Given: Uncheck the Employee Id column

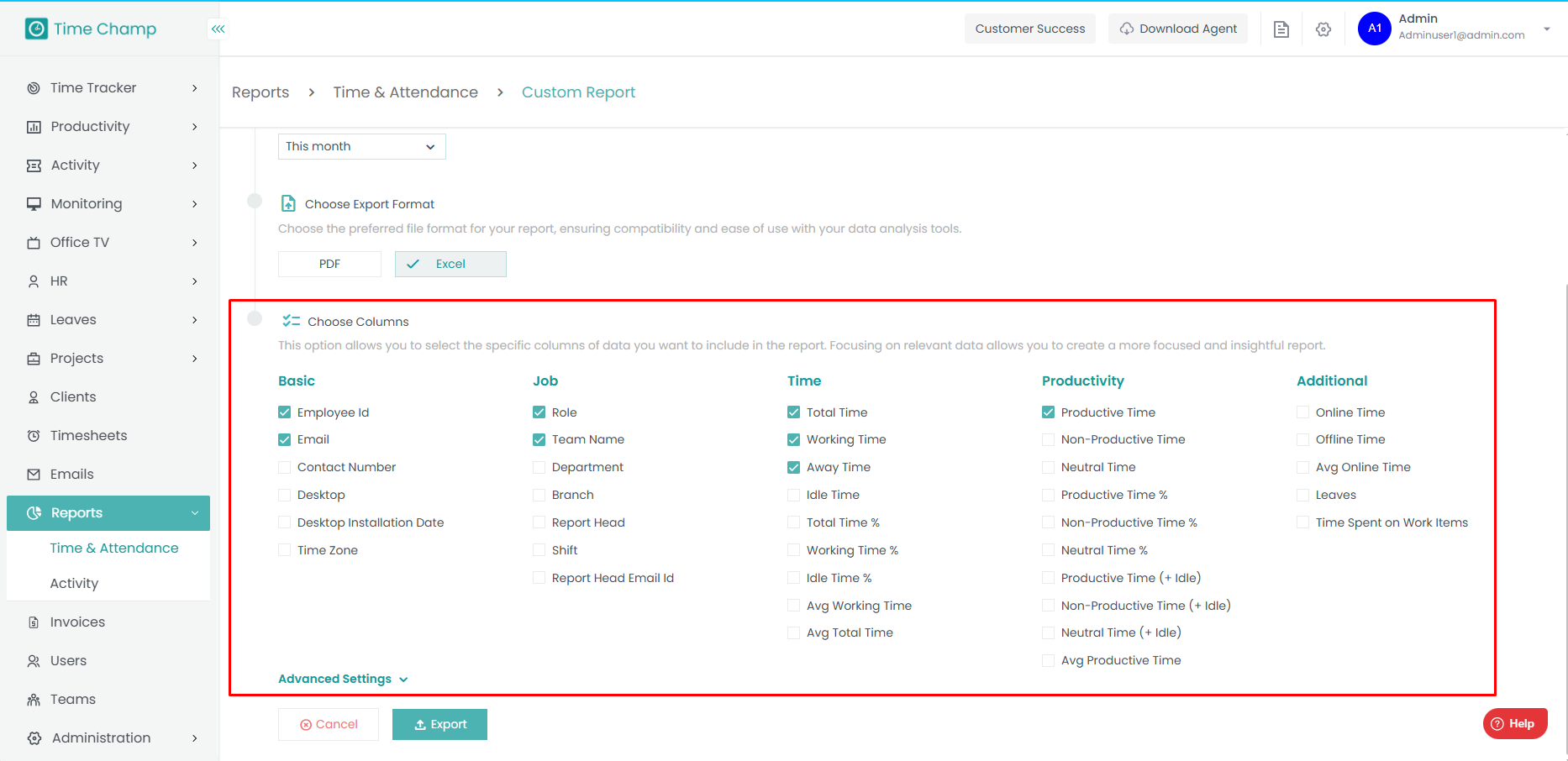Looking at the screenshot, I should coord(285,412).
